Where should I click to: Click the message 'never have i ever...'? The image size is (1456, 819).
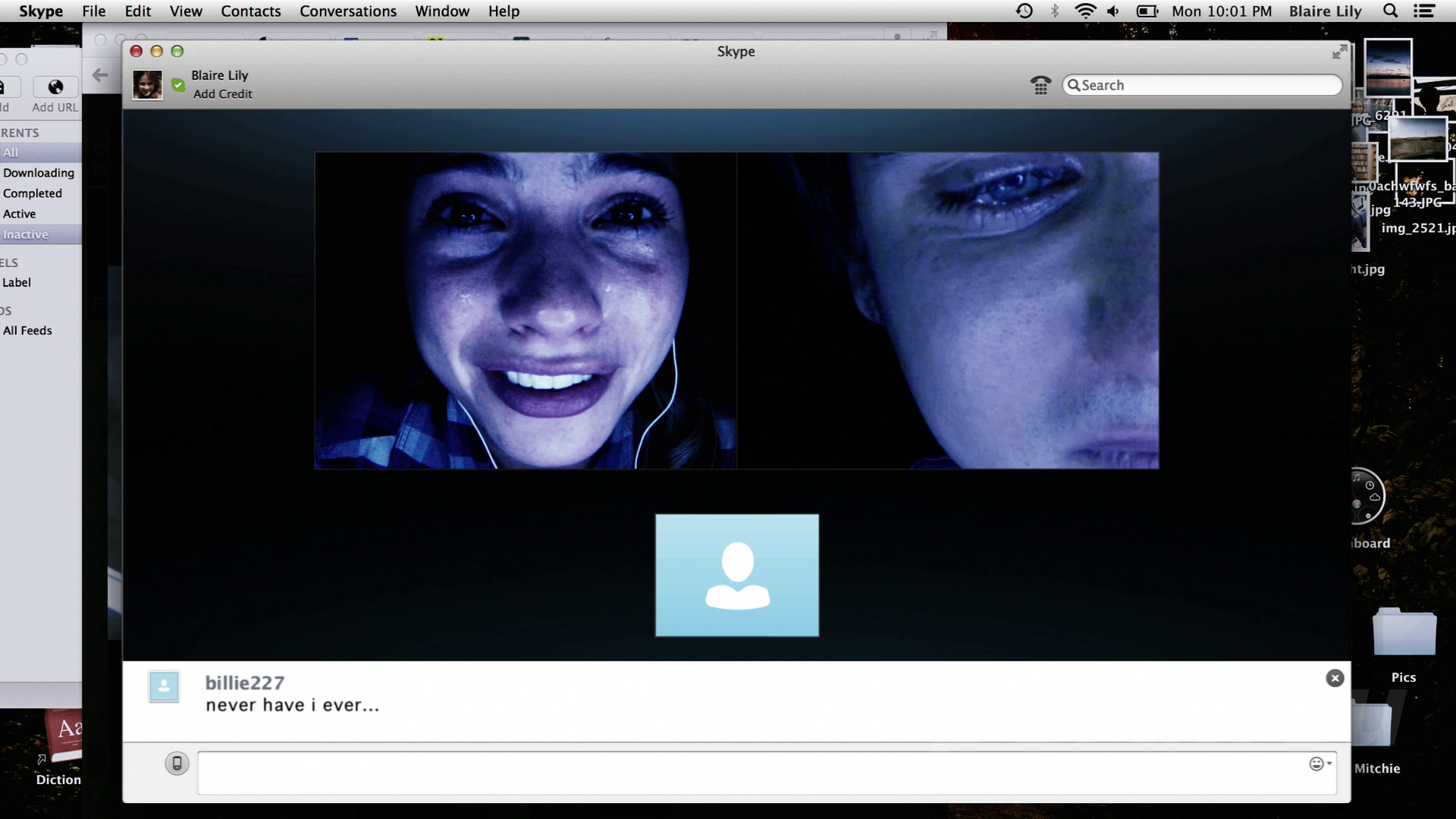click(292, 705)
